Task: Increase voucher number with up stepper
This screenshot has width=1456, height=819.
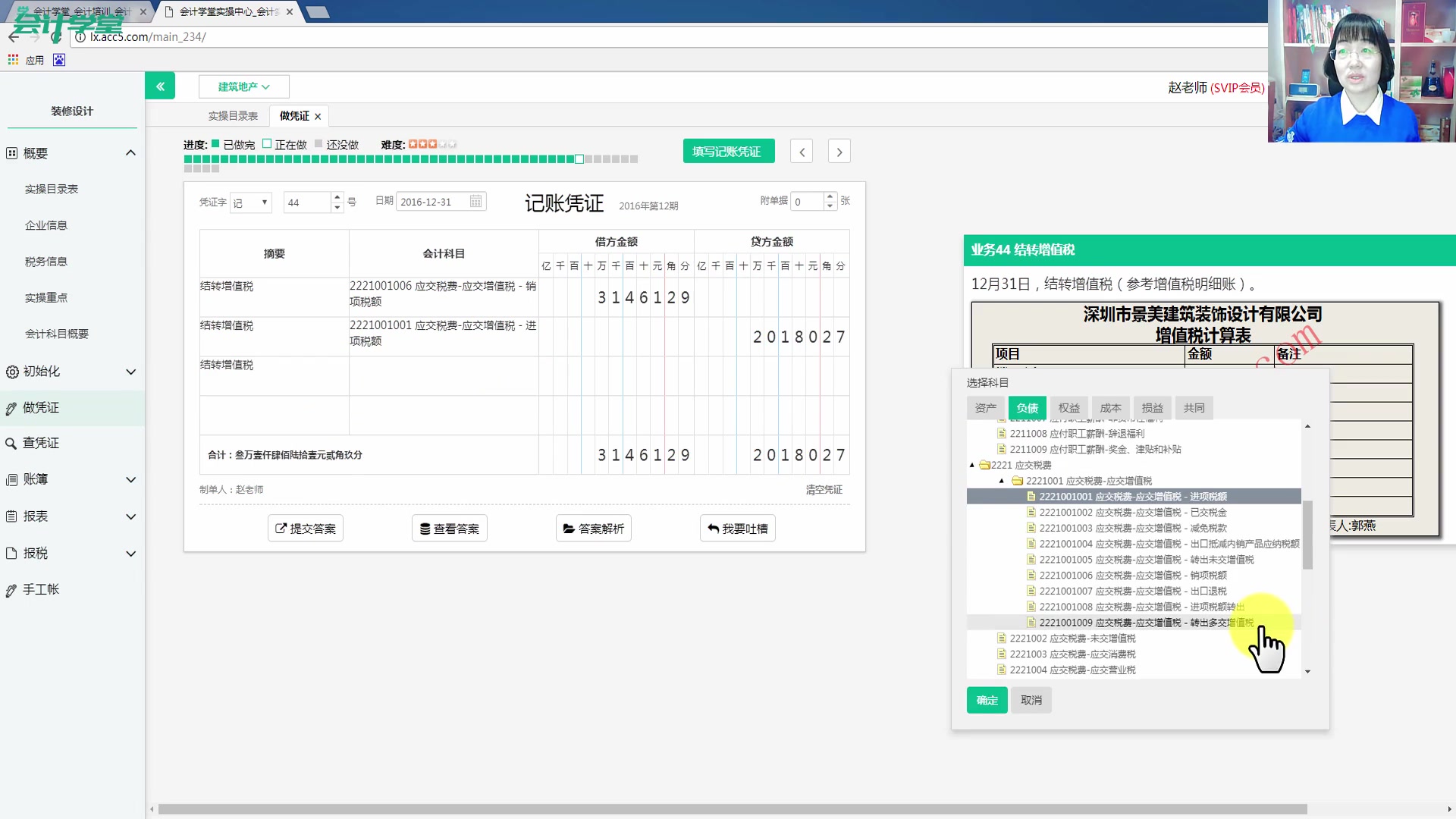Action: click(x=337, y=196)
